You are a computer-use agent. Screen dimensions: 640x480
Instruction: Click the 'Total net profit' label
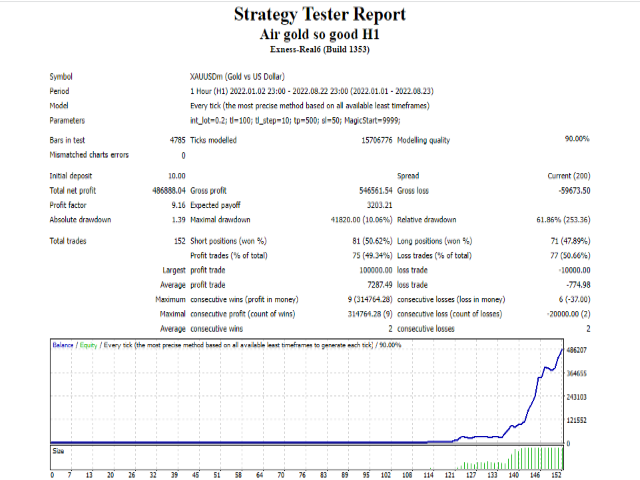(x=73, y=191)
